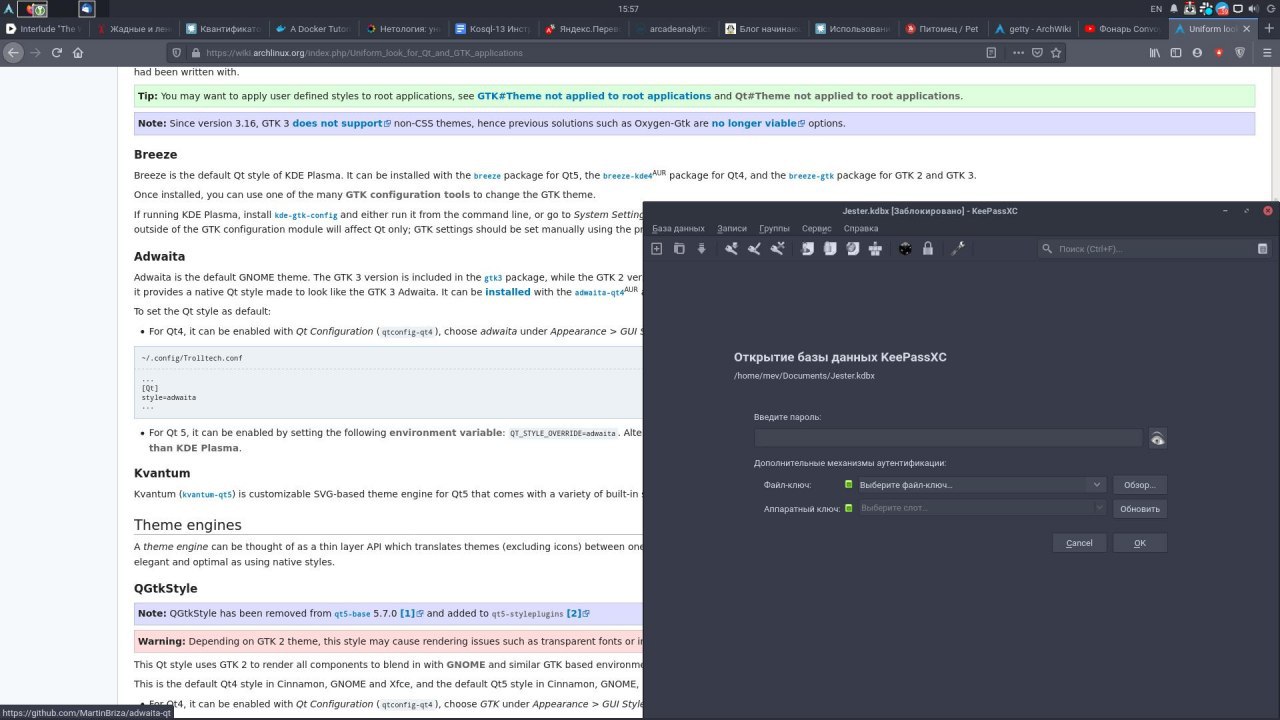Click the copy password toolbar icon

(830, 249)
